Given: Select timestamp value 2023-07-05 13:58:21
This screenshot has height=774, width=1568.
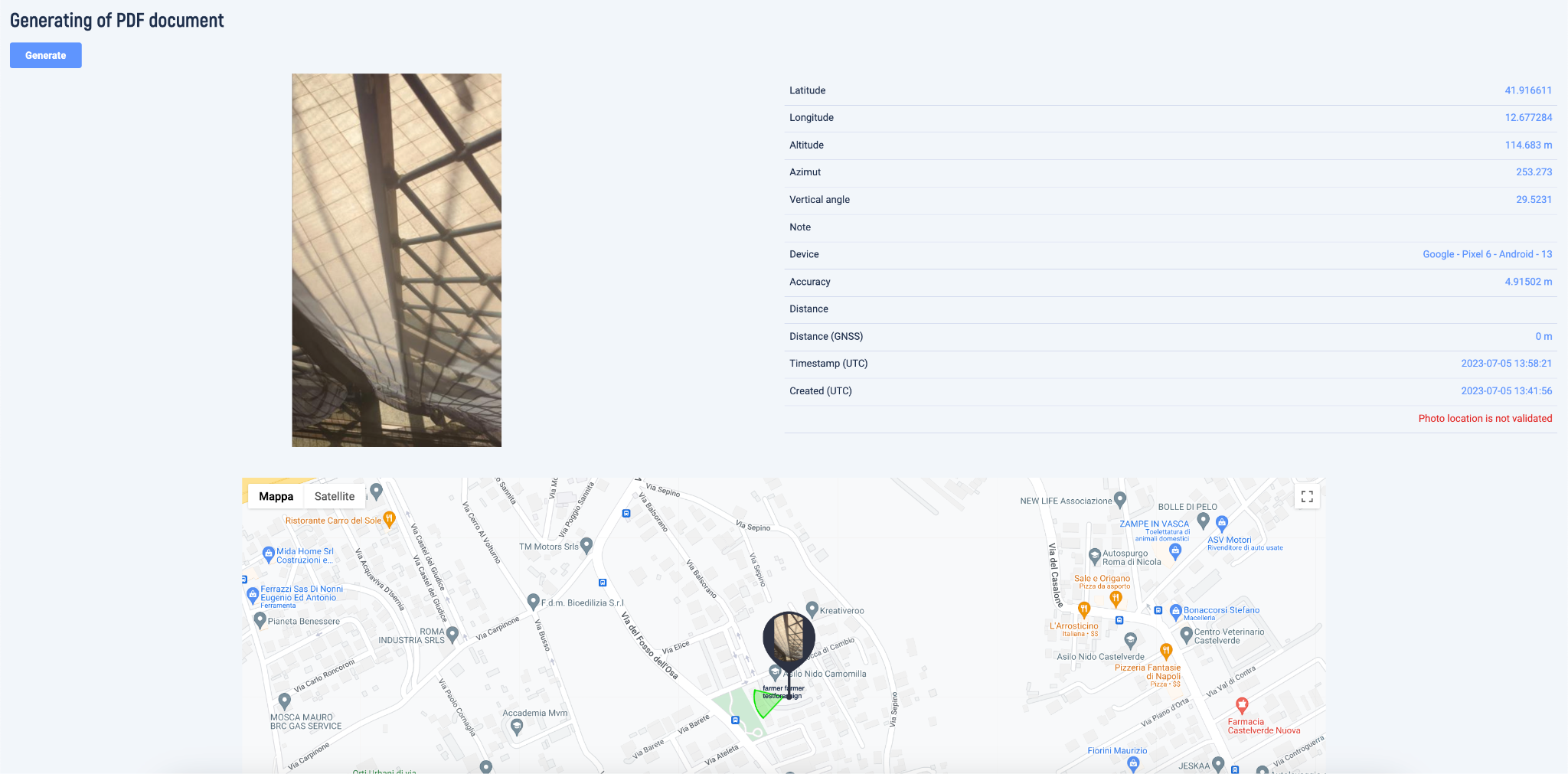Looking at the screenshot, I should click(x=1506, y=363).
